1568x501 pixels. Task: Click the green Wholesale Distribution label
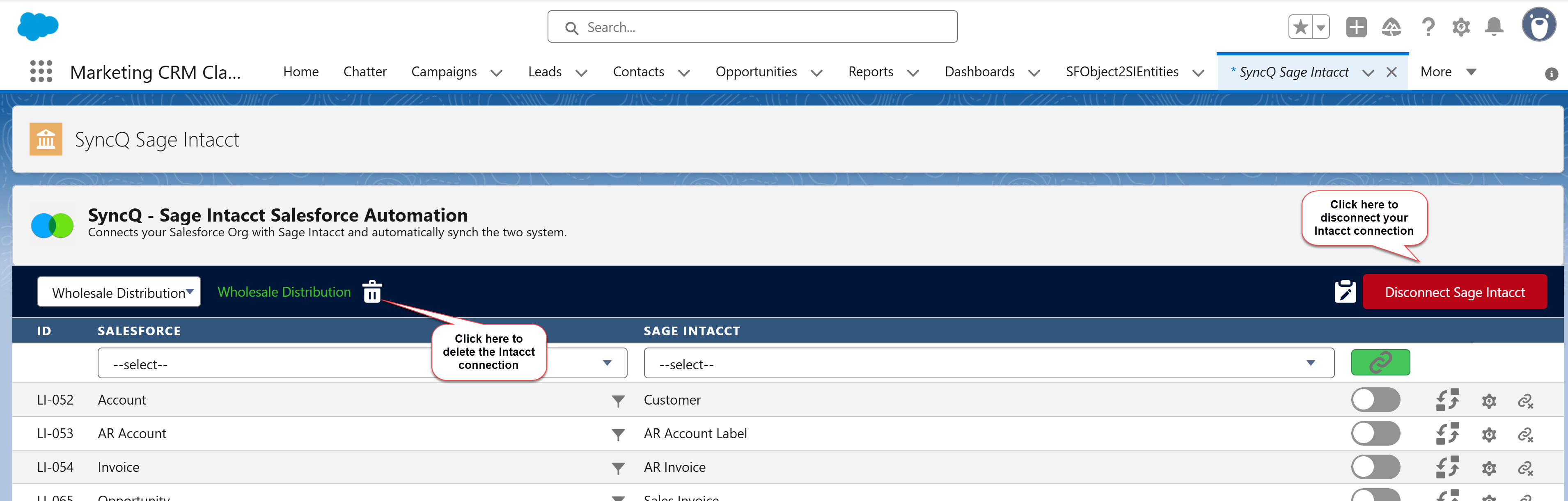point(284,292)
